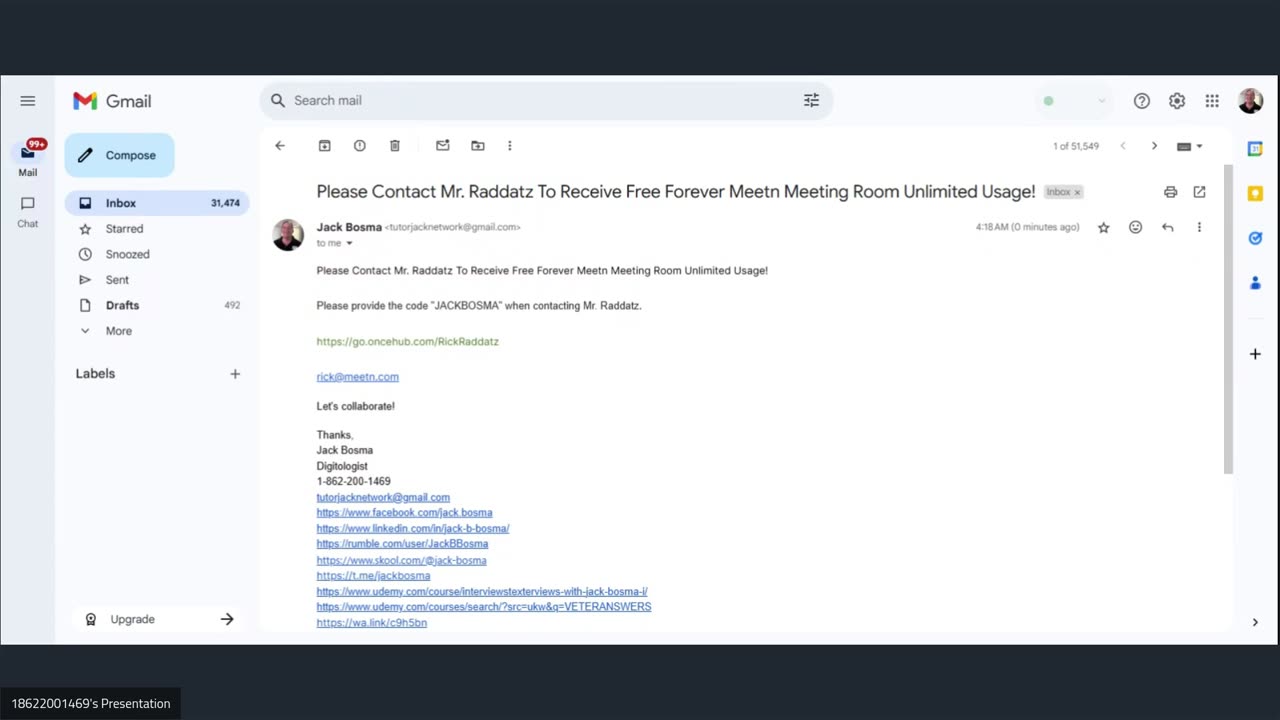
Task: Open Google Calendar side panel icon
Action: [x=1255, y=149]
